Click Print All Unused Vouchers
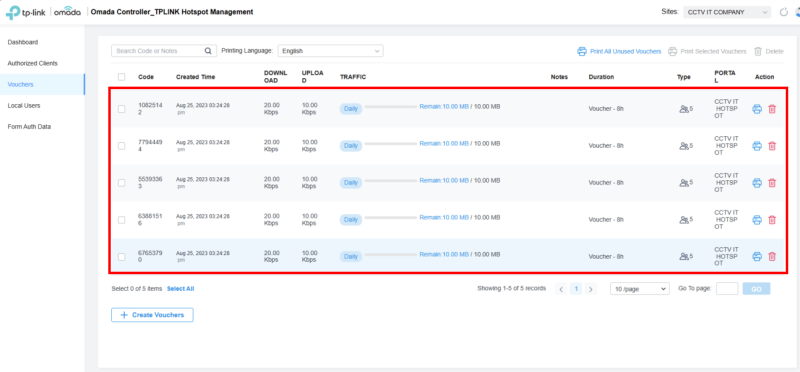The image size is (800, 372). [x=619, y=52]
